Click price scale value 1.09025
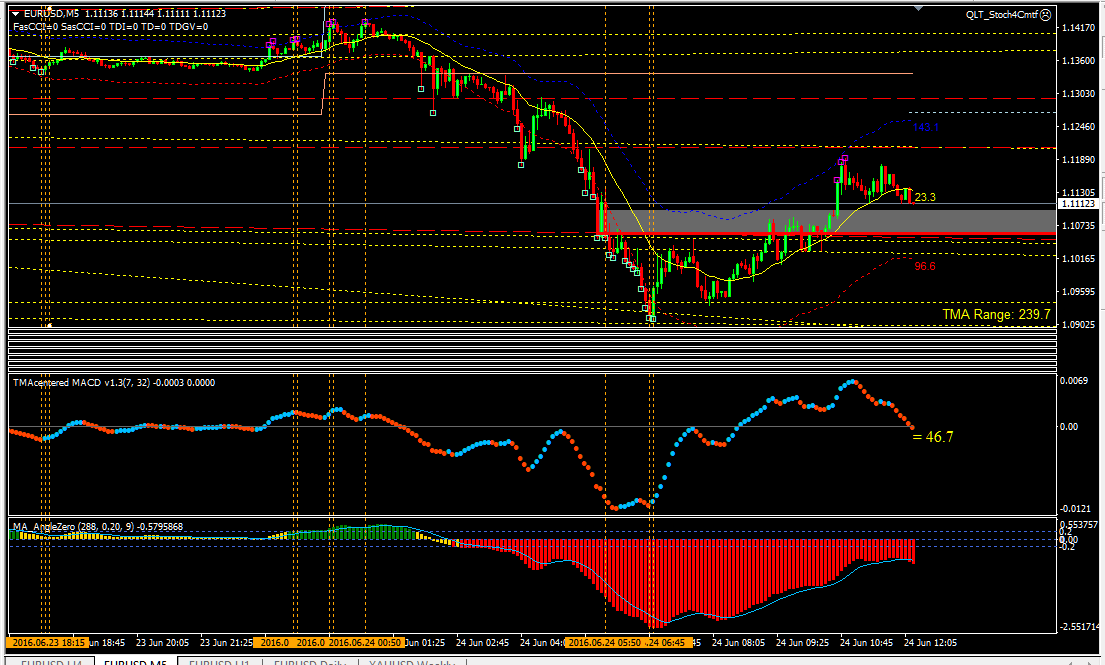Screen dimensions: 1105x665 (1078, 325)
